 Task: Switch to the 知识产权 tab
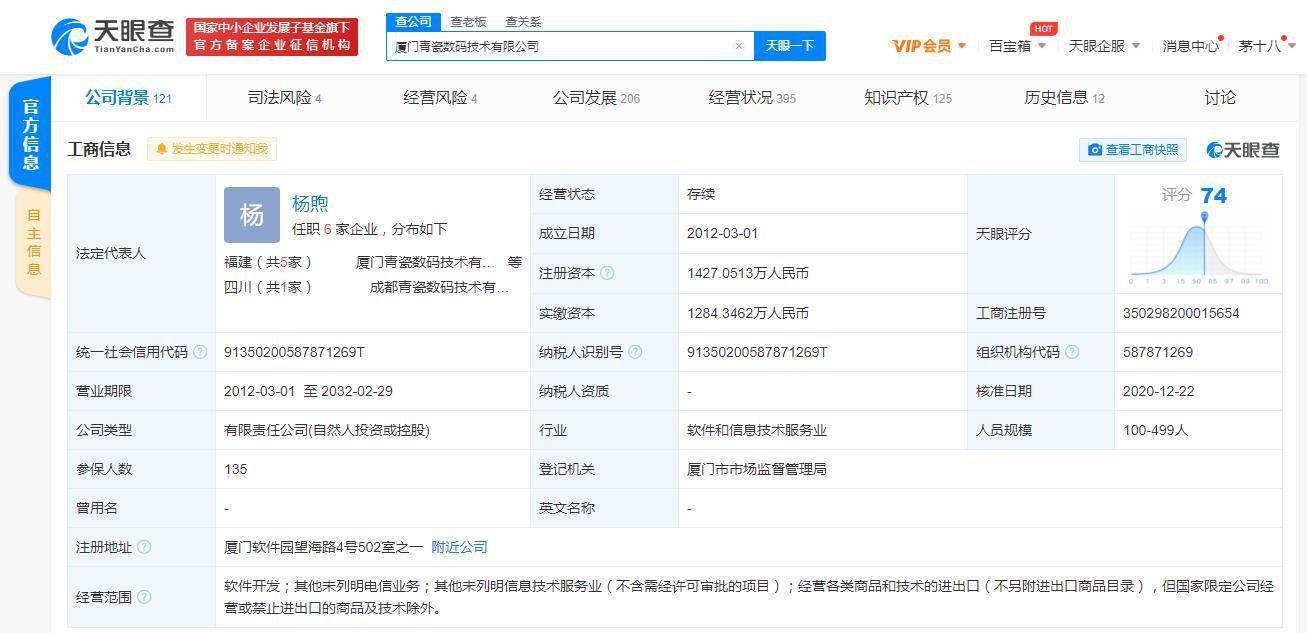908,98
